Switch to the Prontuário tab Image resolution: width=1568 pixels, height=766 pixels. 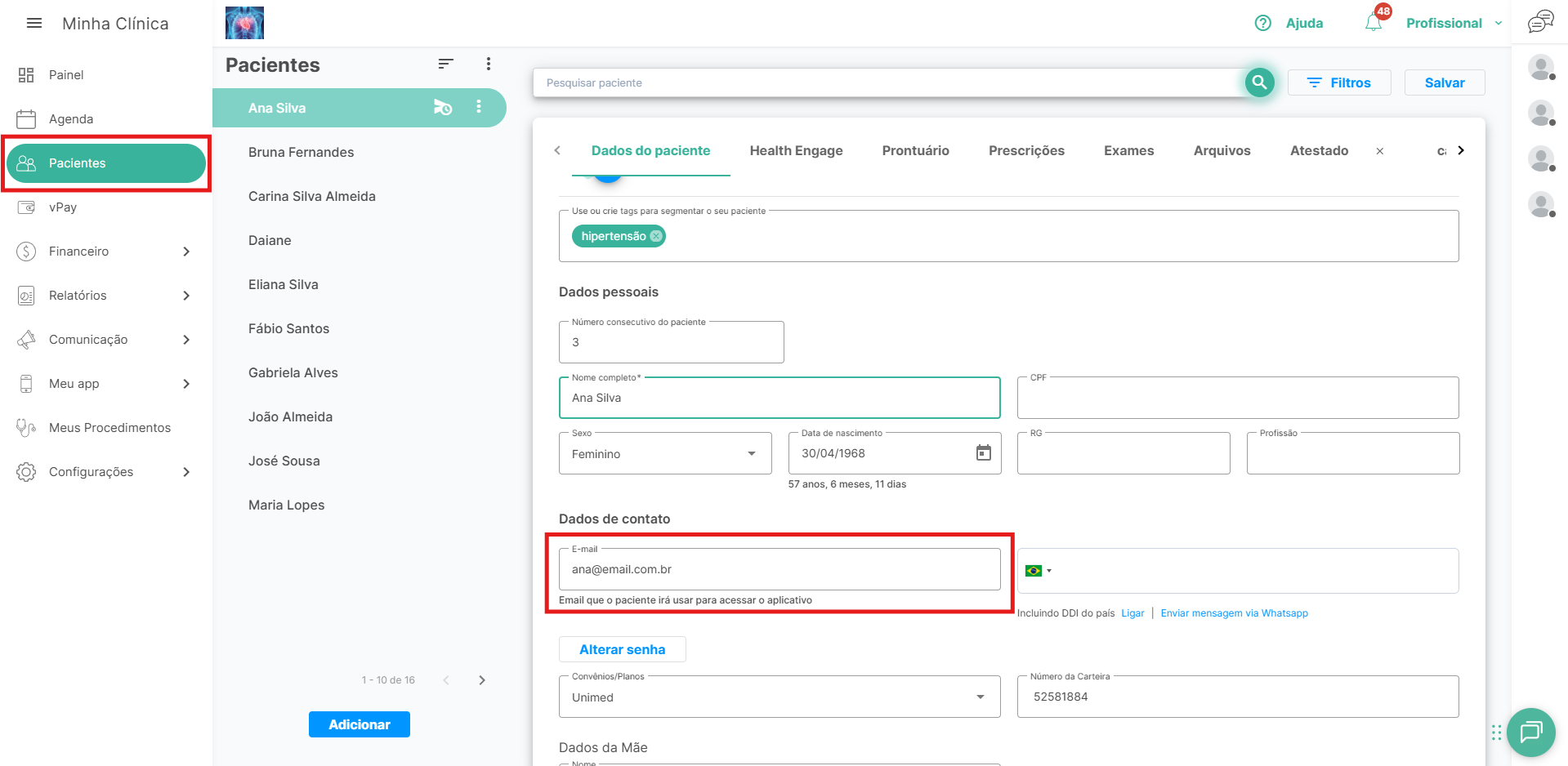click(x=915, y=150)
